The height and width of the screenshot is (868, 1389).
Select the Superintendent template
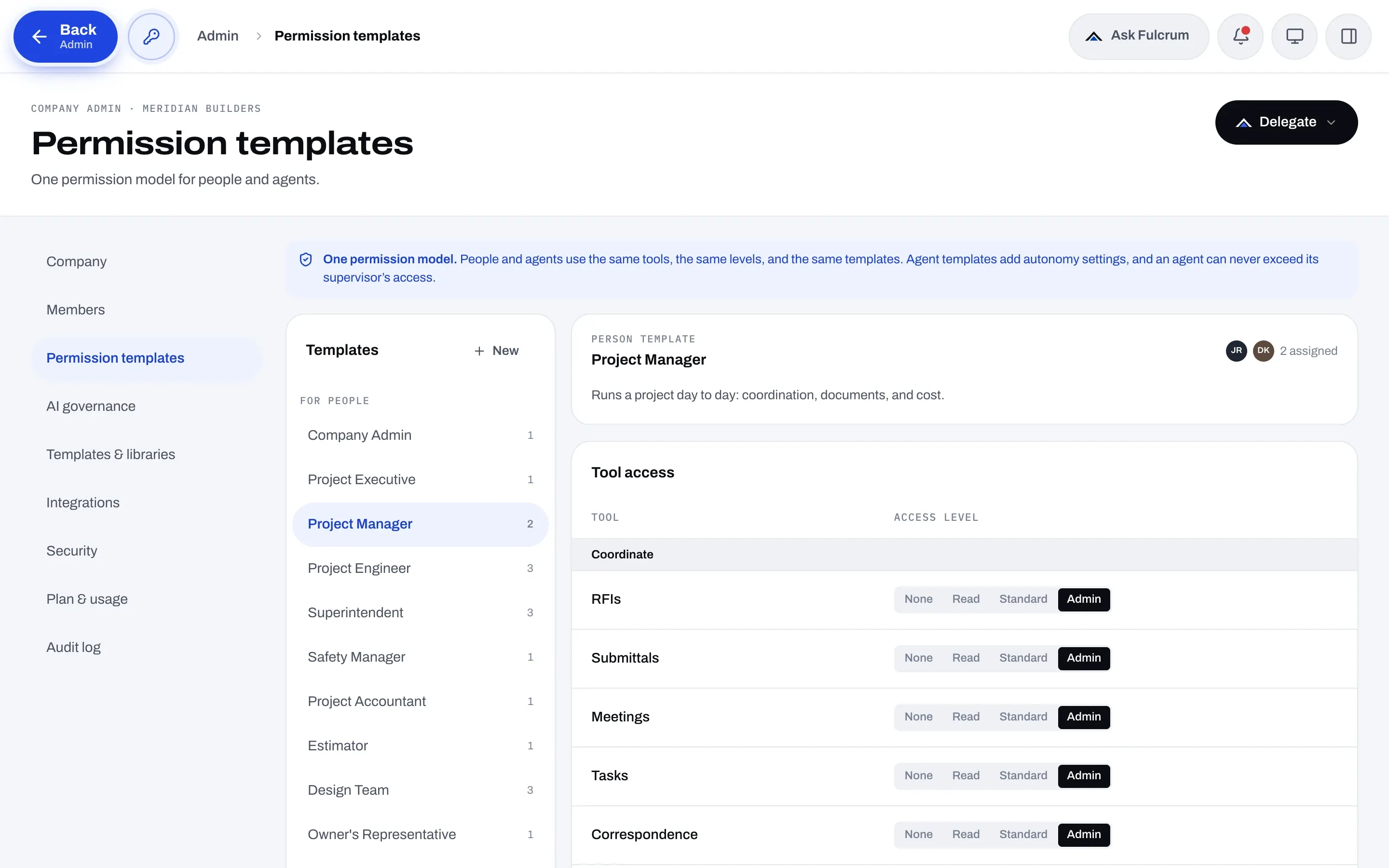[x=420, y=613]
